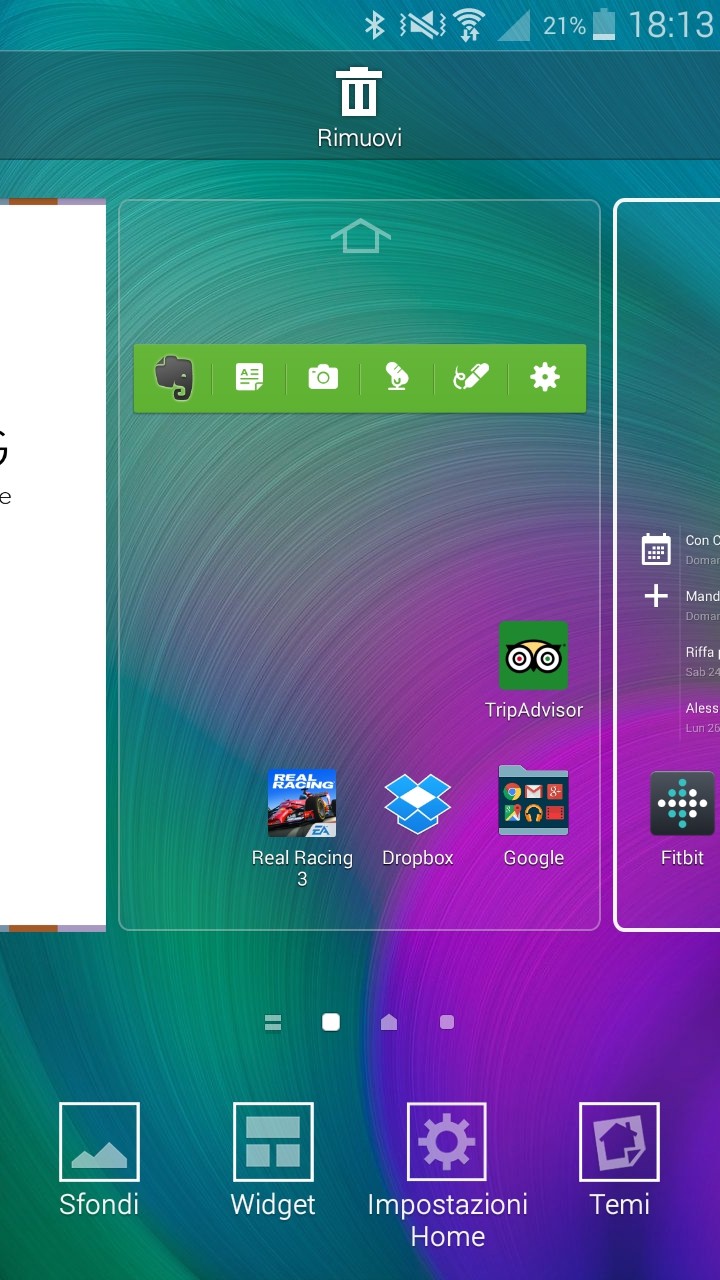The image size is (720, 1280).
Task: Open the TripAdvisor app
Action: 533,657
